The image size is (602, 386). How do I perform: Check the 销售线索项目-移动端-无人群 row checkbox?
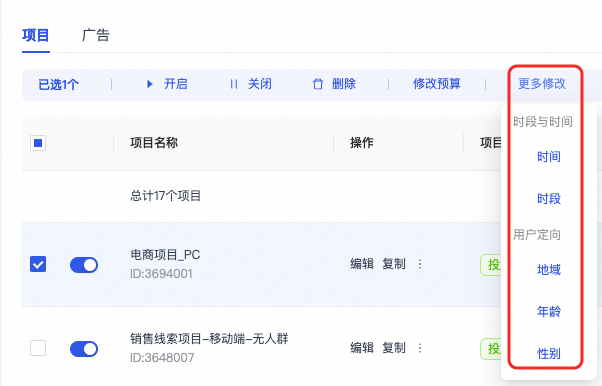coord(38,348)
